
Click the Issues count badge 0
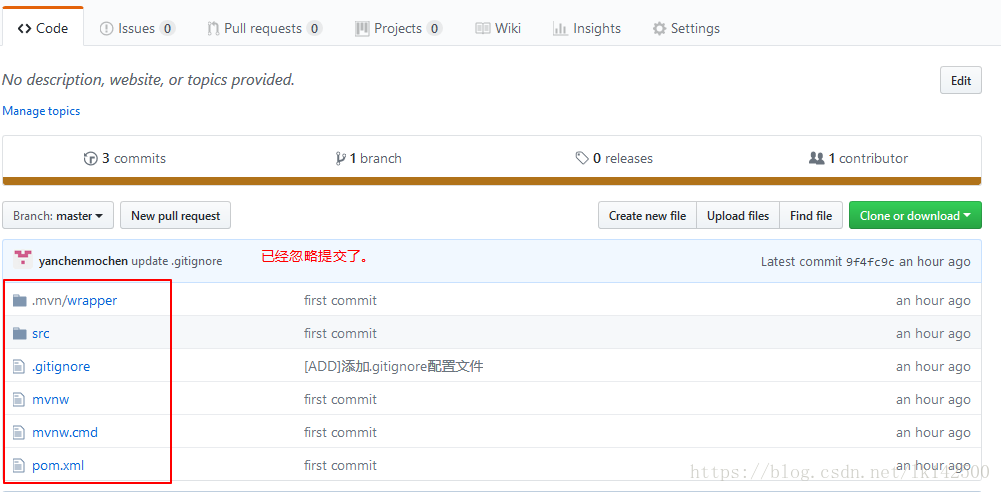coord(167,28)
